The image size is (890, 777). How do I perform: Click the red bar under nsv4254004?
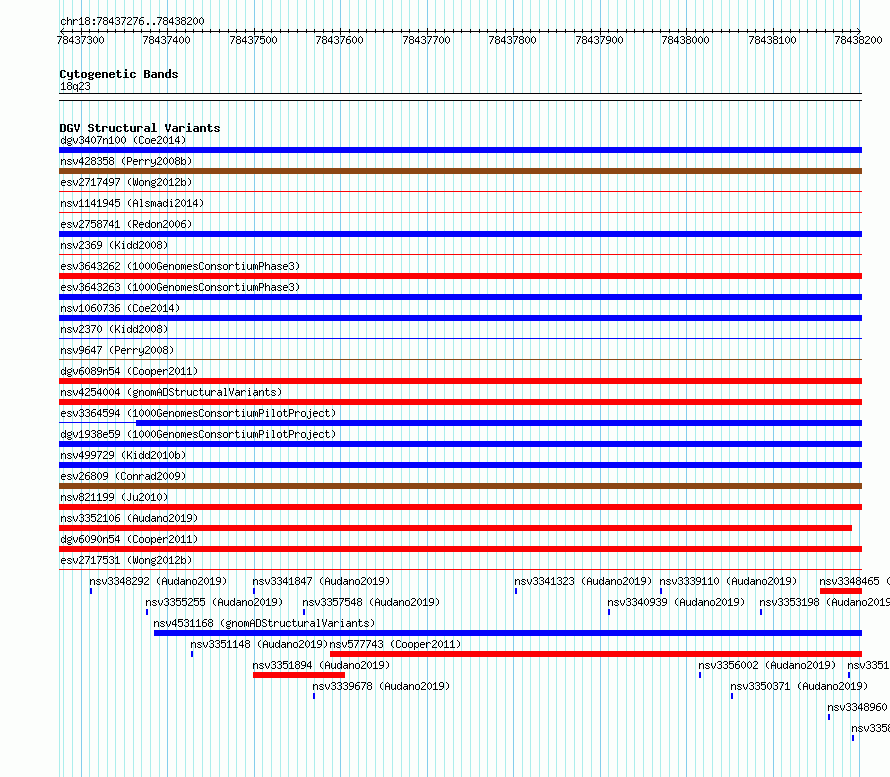coord(460,402)
